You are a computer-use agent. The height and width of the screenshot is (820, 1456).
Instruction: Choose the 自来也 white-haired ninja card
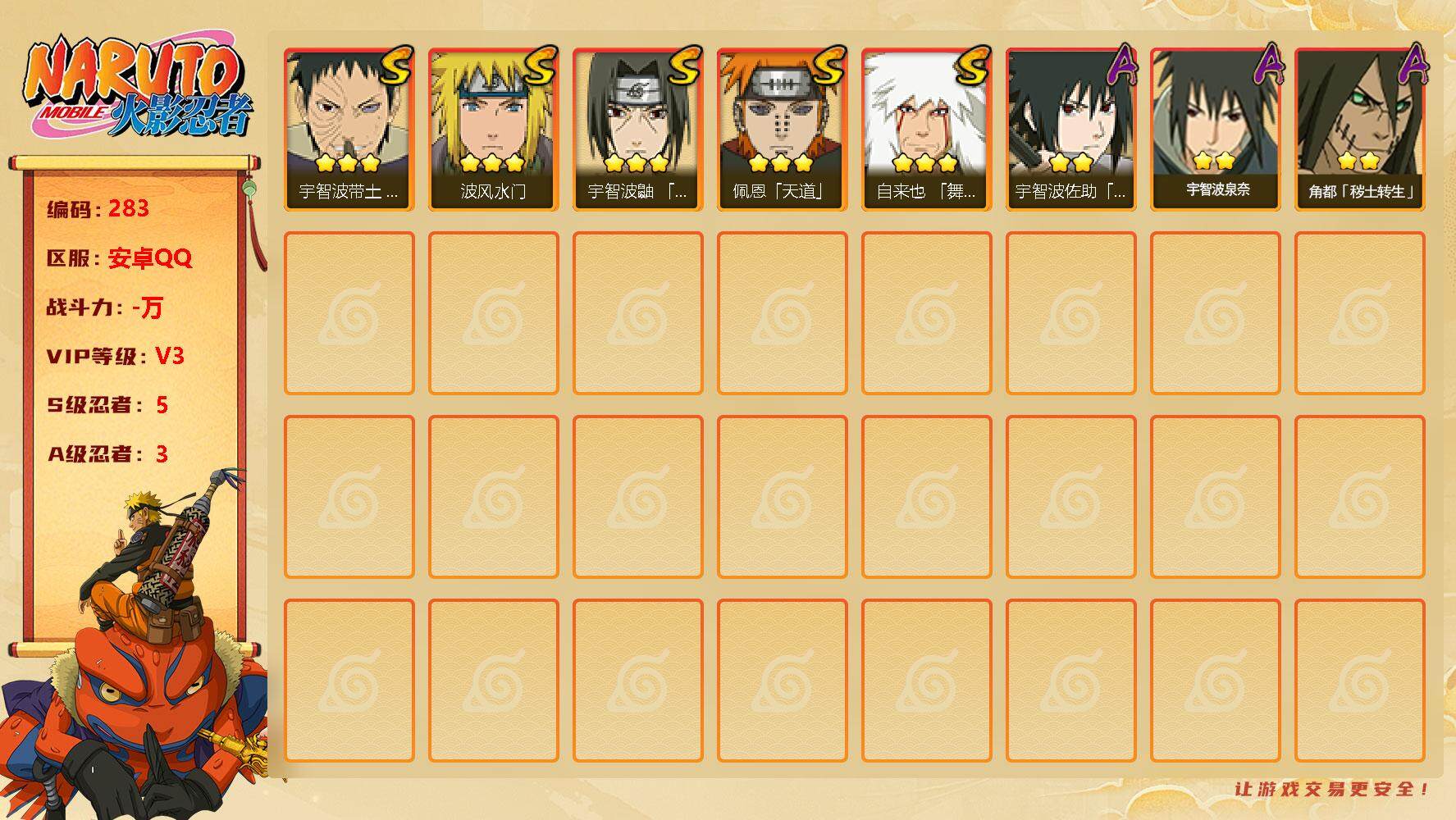pyautogui.click(x=926, y=130)
